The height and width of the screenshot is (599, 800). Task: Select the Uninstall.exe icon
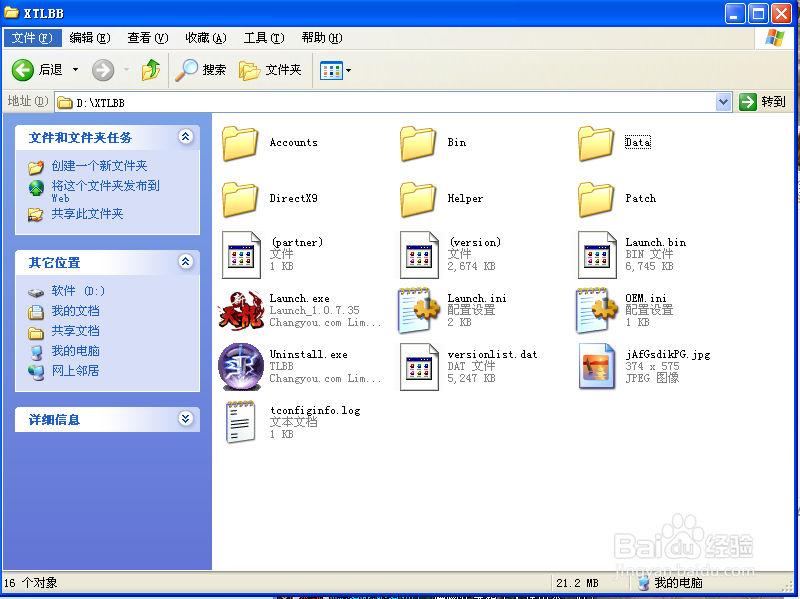[241, 366]
